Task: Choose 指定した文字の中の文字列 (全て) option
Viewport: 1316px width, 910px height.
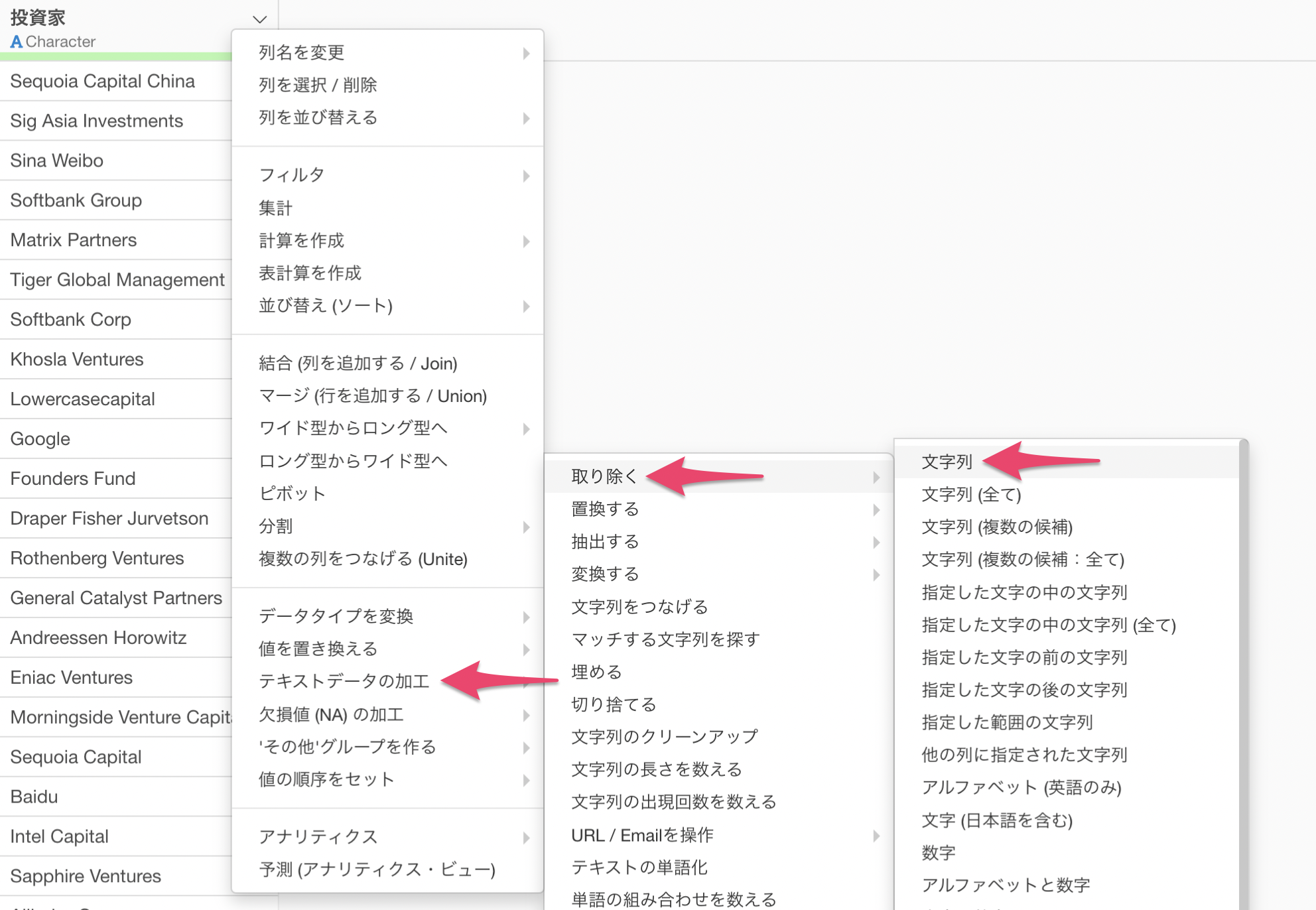Action: pos(1049,625)
